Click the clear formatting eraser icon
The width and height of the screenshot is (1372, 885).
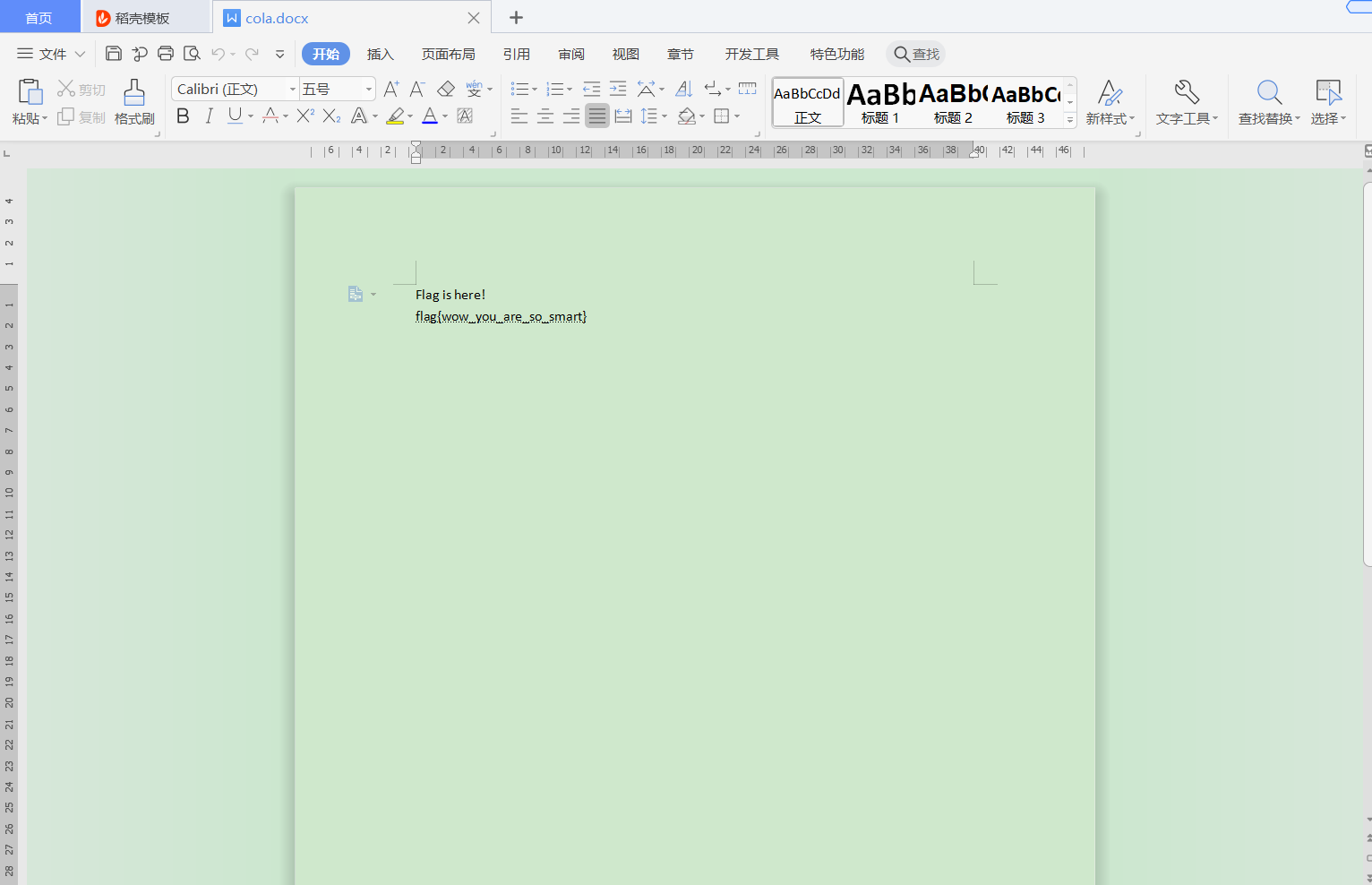pos(446,89)
